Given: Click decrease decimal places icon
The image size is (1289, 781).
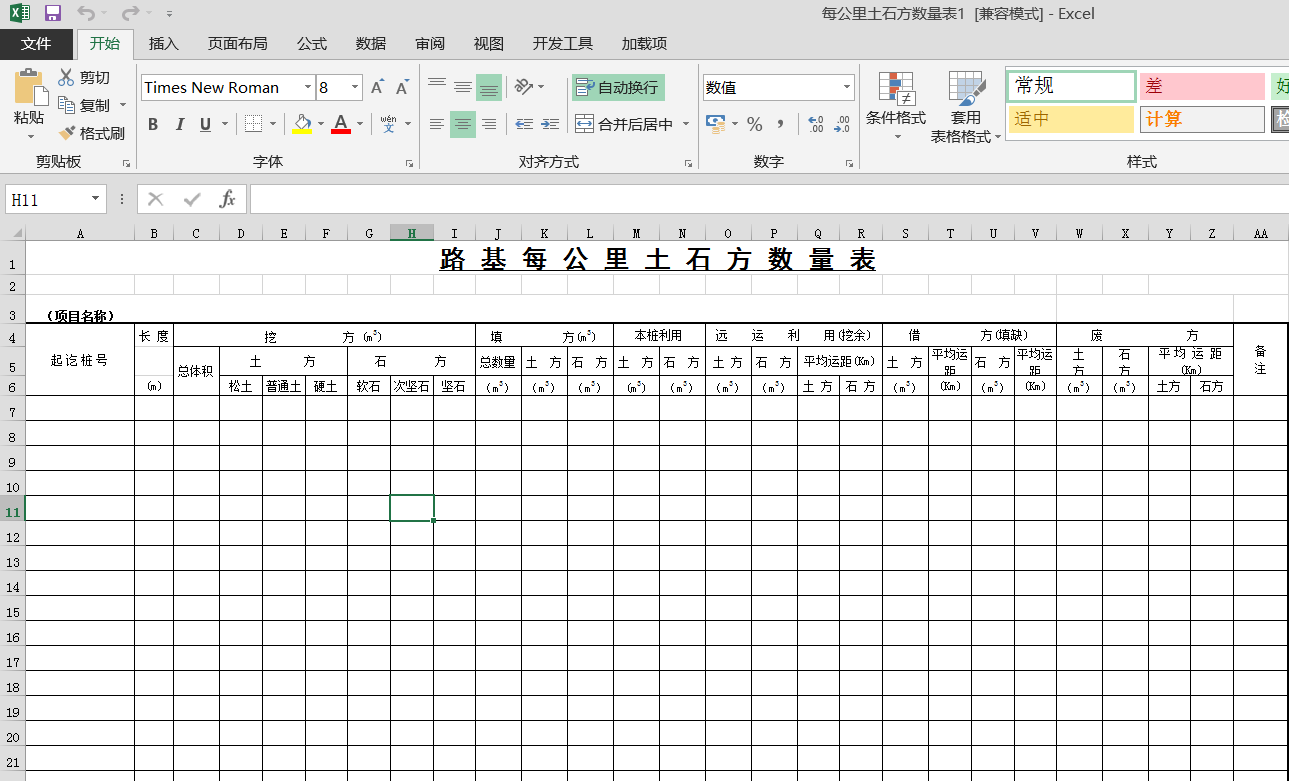Looking at the screenshot, I should [x=842, y=124].
